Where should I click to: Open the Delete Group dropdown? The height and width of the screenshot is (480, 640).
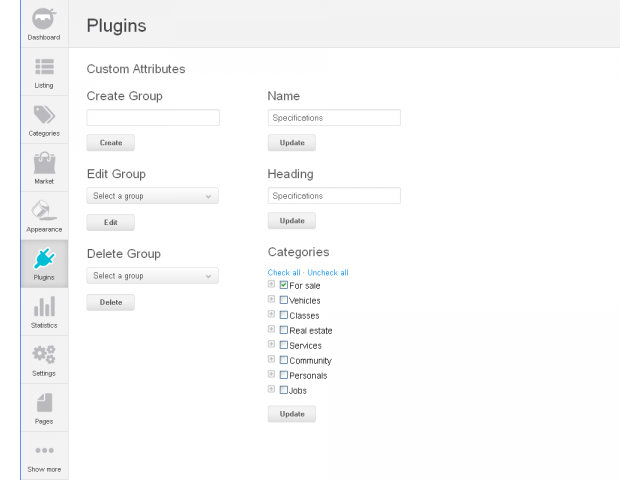[x=152, y=276]
